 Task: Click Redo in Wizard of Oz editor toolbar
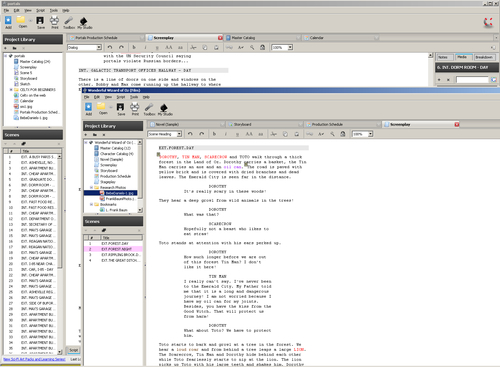[x=202, y=134]
